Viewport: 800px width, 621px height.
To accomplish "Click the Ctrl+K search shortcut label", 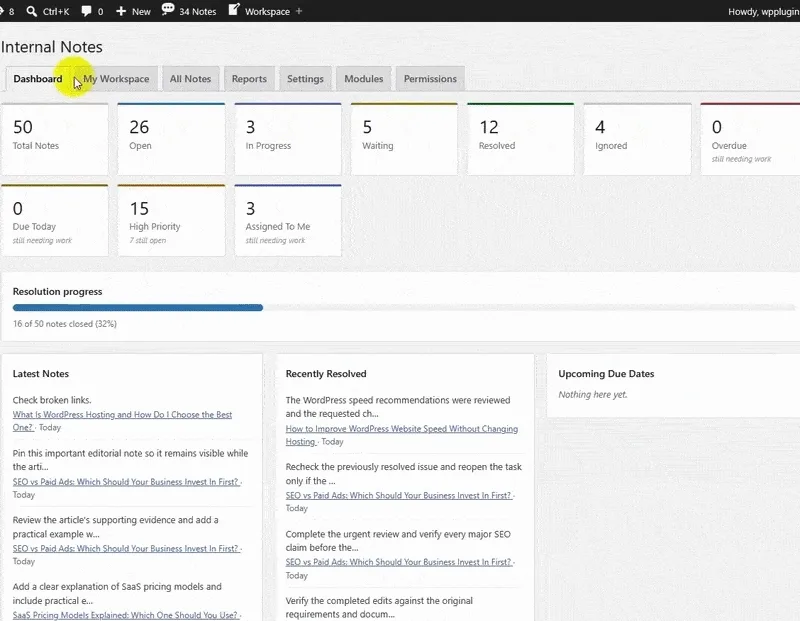I will pyautogui.click(x=56, y=11).
